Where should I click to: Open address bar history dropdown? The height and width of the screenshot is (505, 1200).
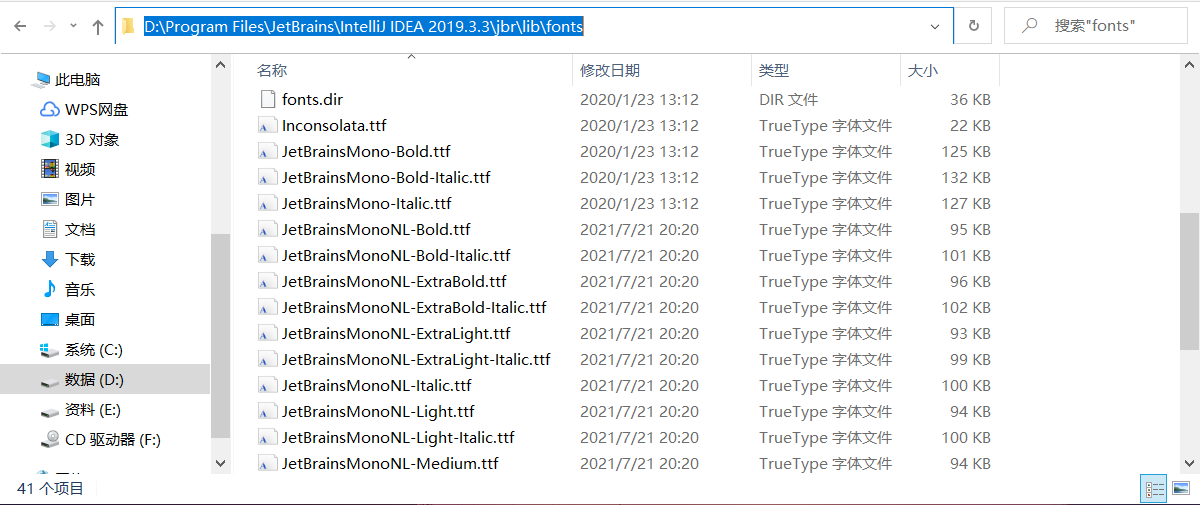point(935,27)
